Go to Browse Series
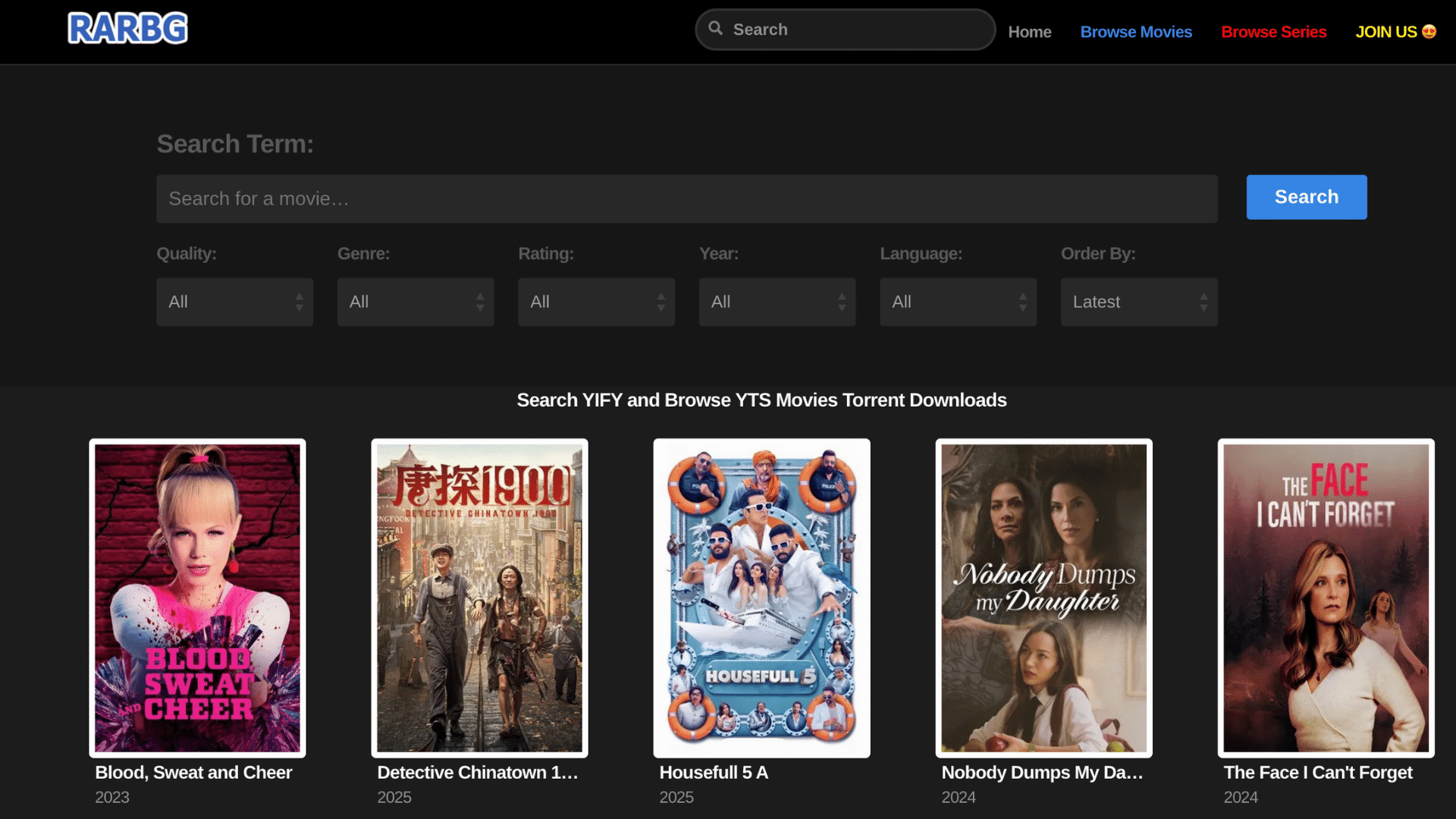Screen dimensions: 1456x819 tap(1273, 32)
